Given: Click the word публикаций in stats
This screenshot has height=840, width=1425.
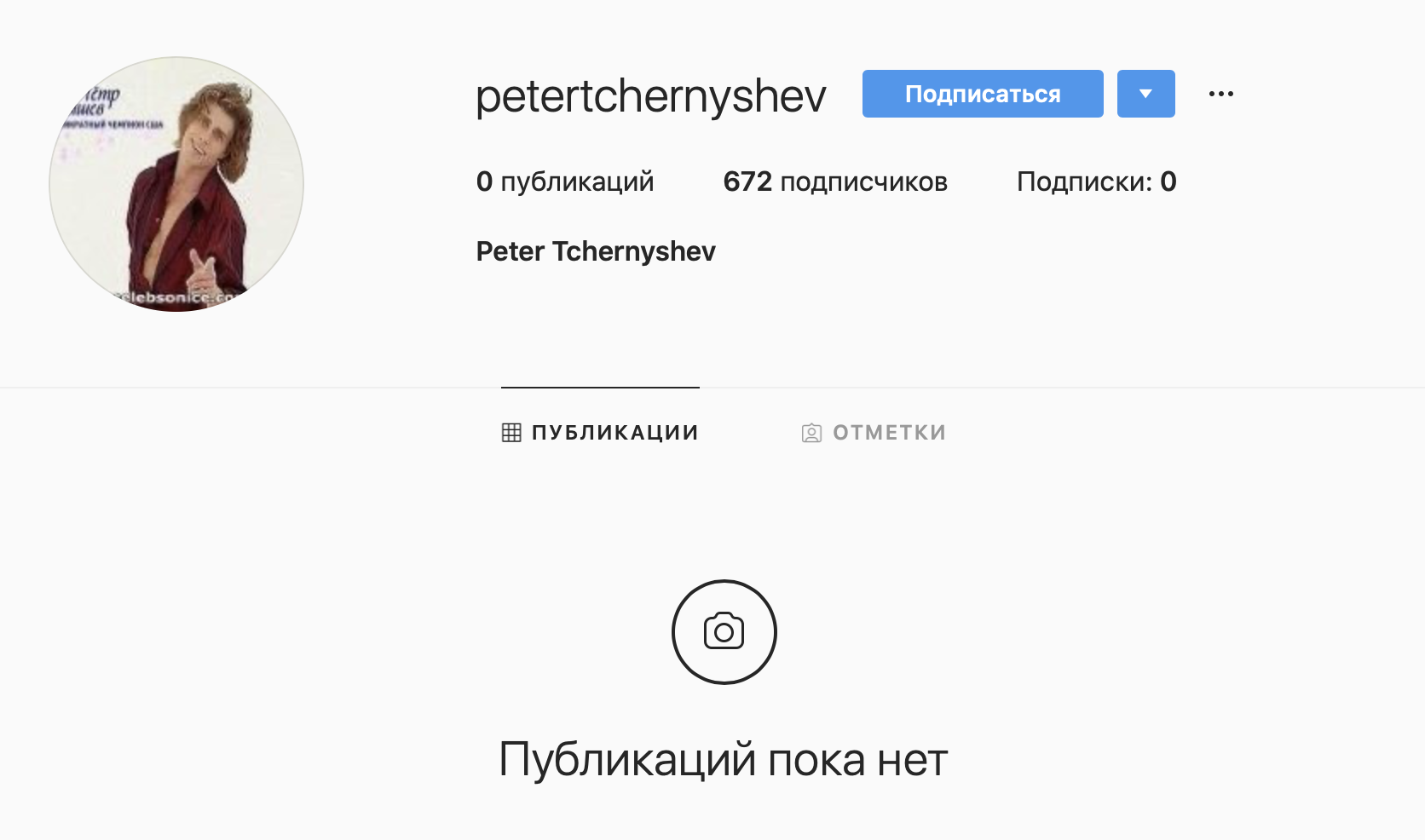Looking at the screenshot, I should pyautogui.click(x=577, y=182).
